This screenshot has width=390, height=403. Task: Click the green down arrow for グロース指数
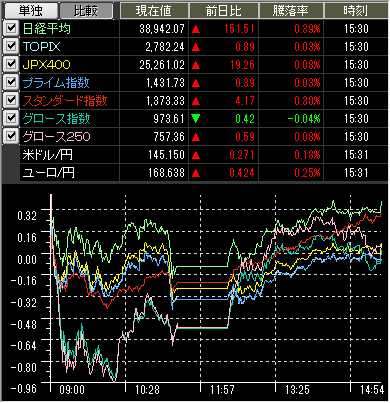[x=196, y=119]
